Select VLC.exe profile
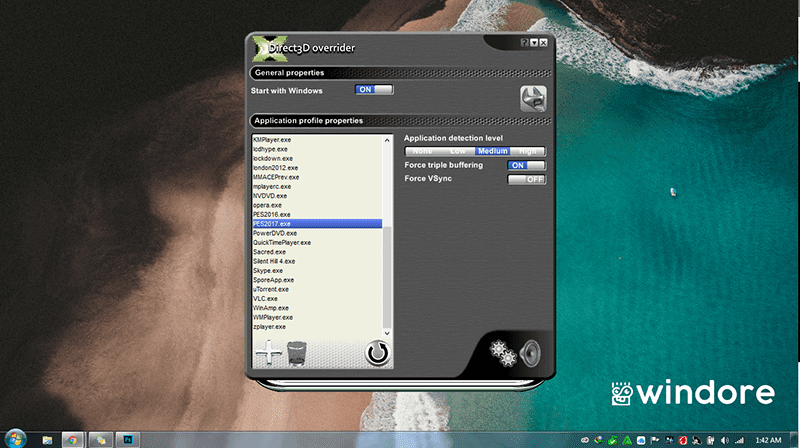Screen dimensions: 800x448 tap(317, 298)
